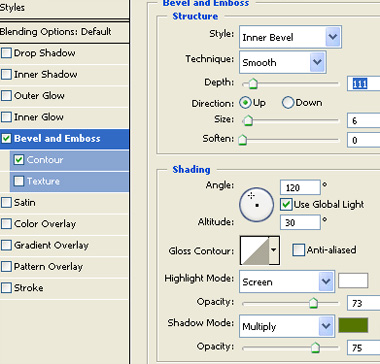Click the Gloss Contour thumbnail preview

[255, 250]
